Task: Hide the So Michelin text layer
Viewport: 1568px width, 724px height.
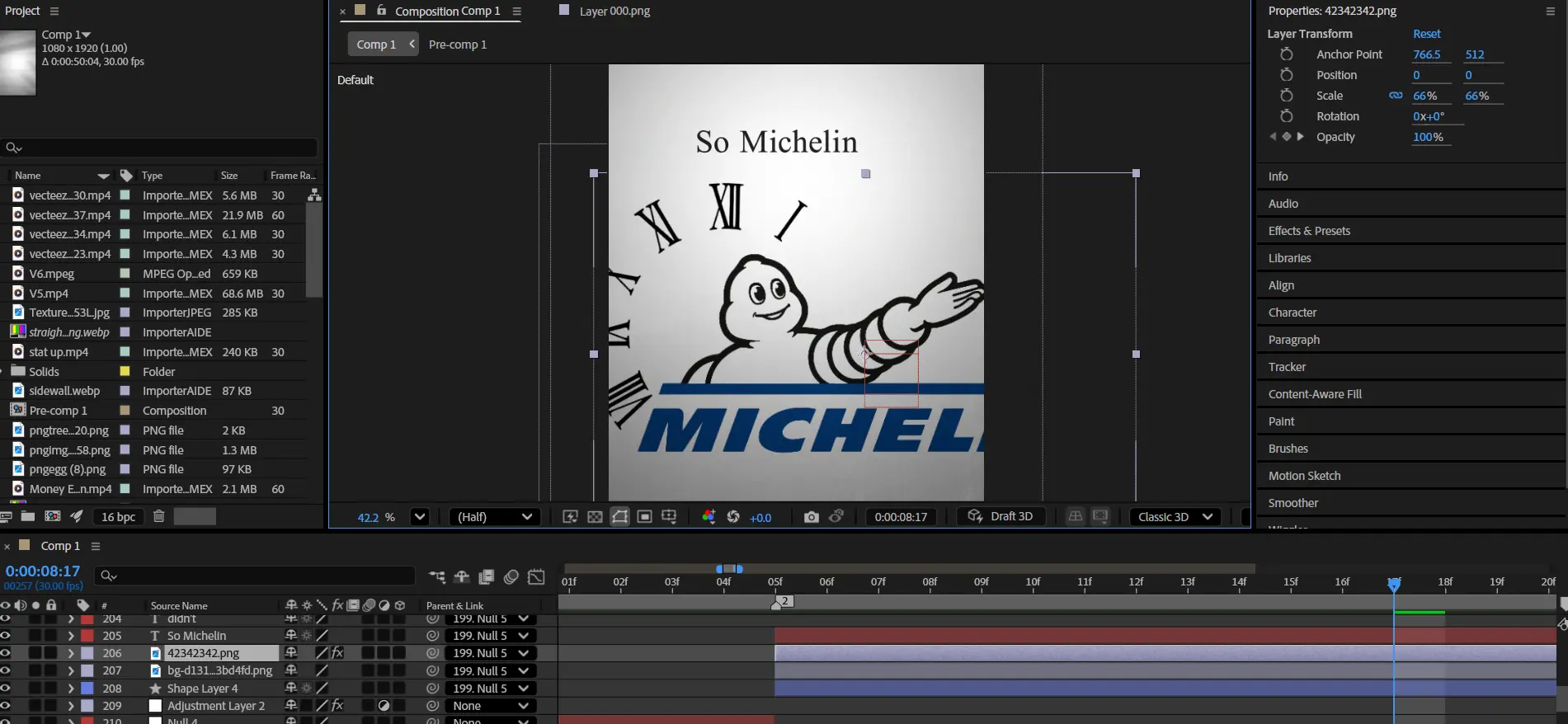Action: [x=6, y=636]
